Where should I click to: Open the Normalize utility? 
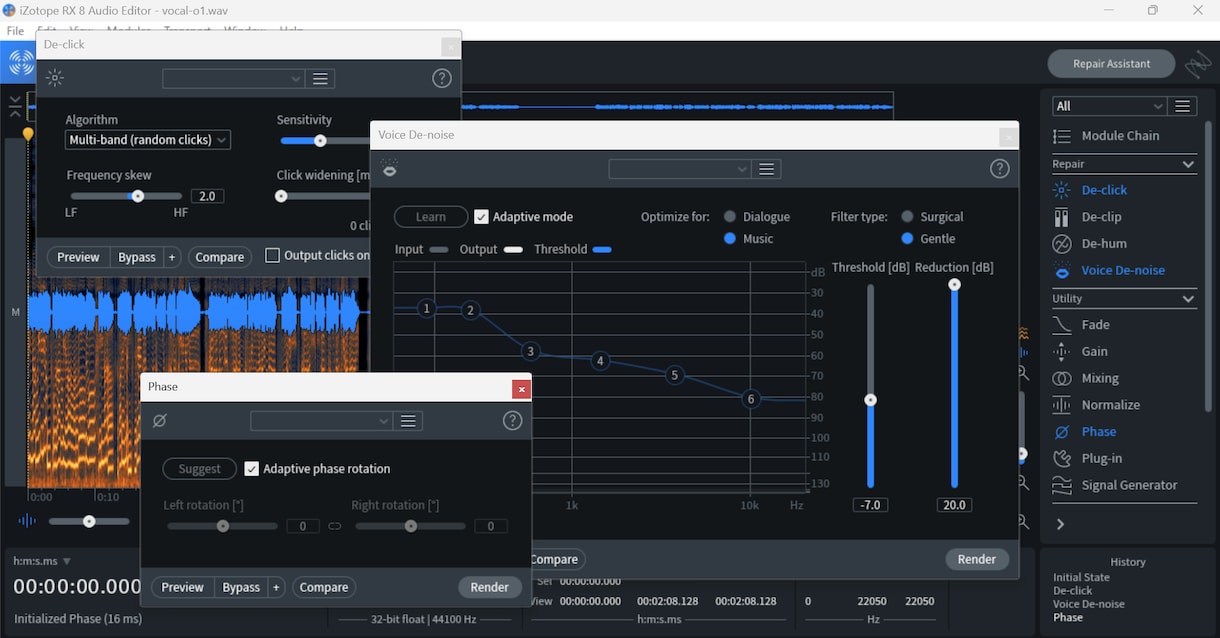click(x=1110, y=405)
